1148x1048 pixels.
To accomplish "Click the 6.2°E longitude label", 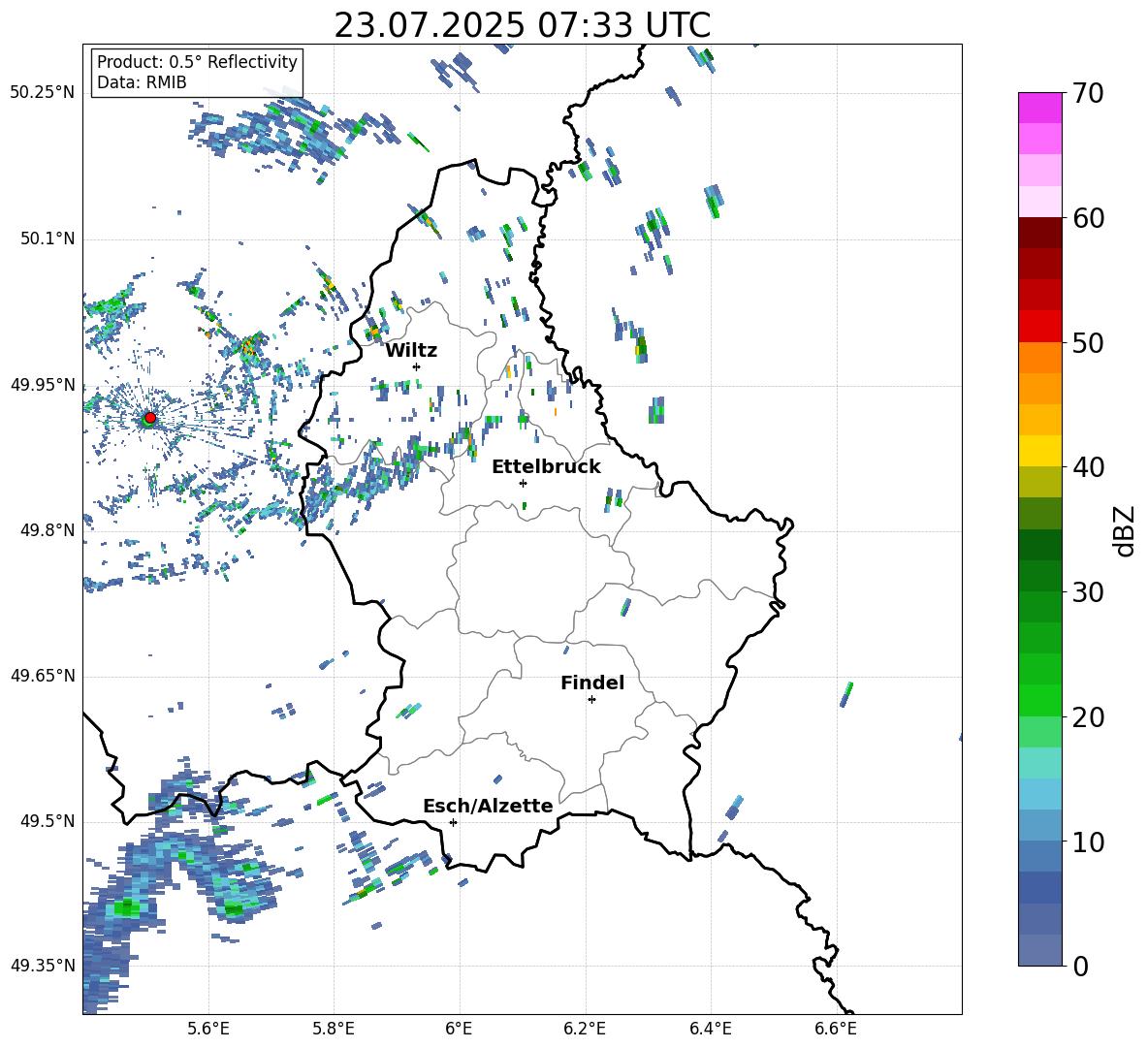I will coord(585,1029).
